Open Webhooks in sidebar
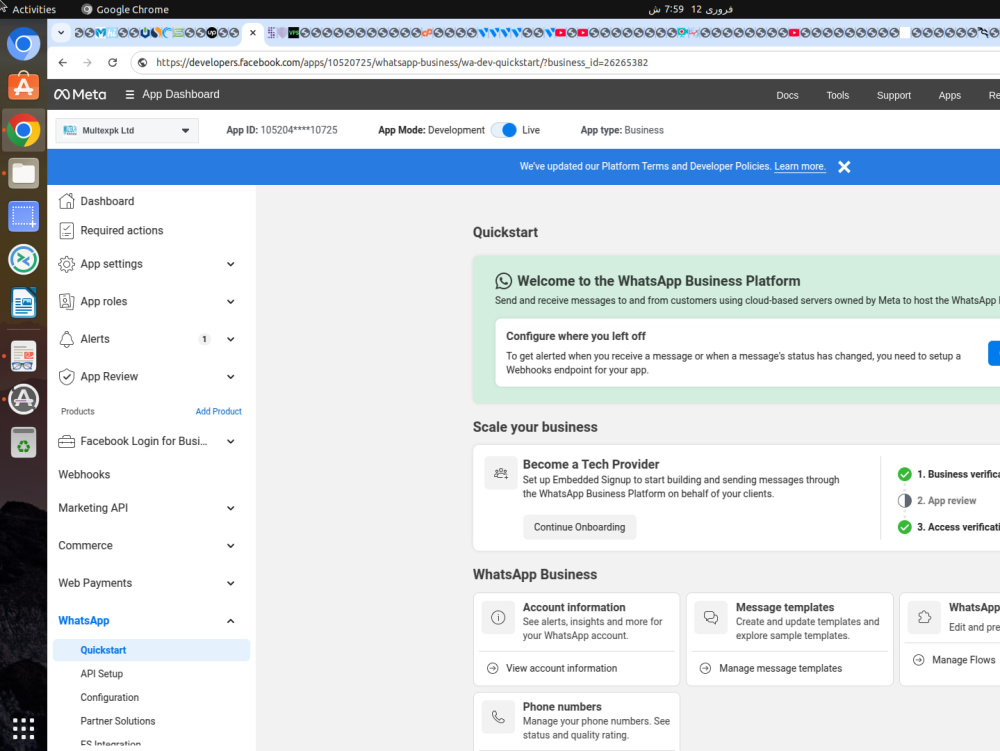The width and height of the screenshot is (1000, 751). coord(84,474)
